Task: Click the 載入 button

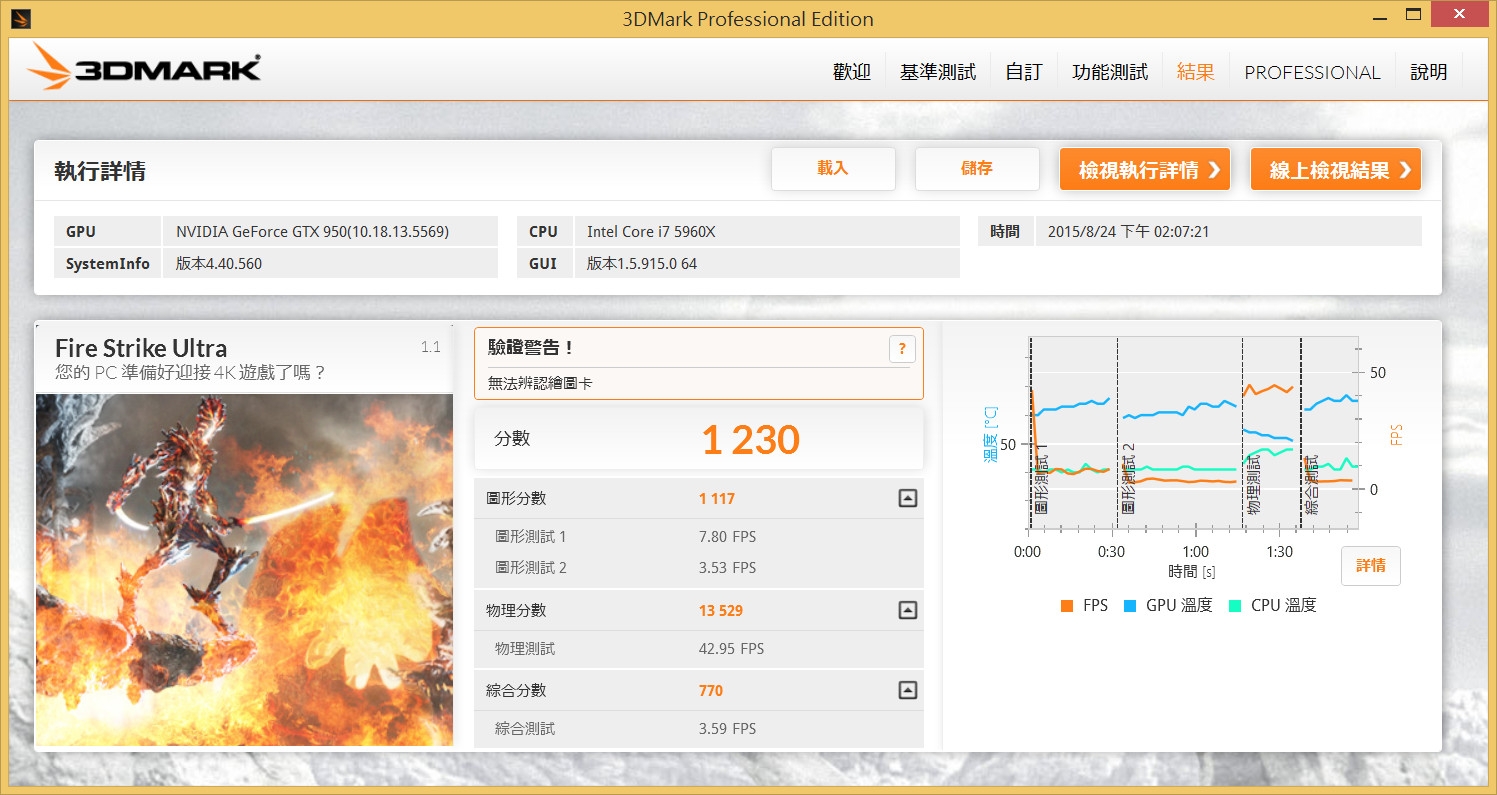Action: pyautogui.click(x=833, y=169)
